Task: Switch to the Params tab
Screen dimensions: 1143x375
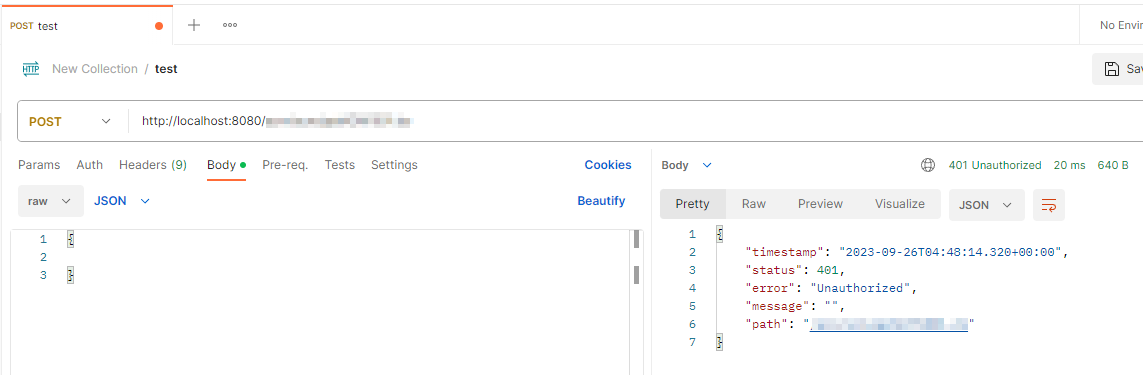Action: pyautogui.click(x=39, y=165)
